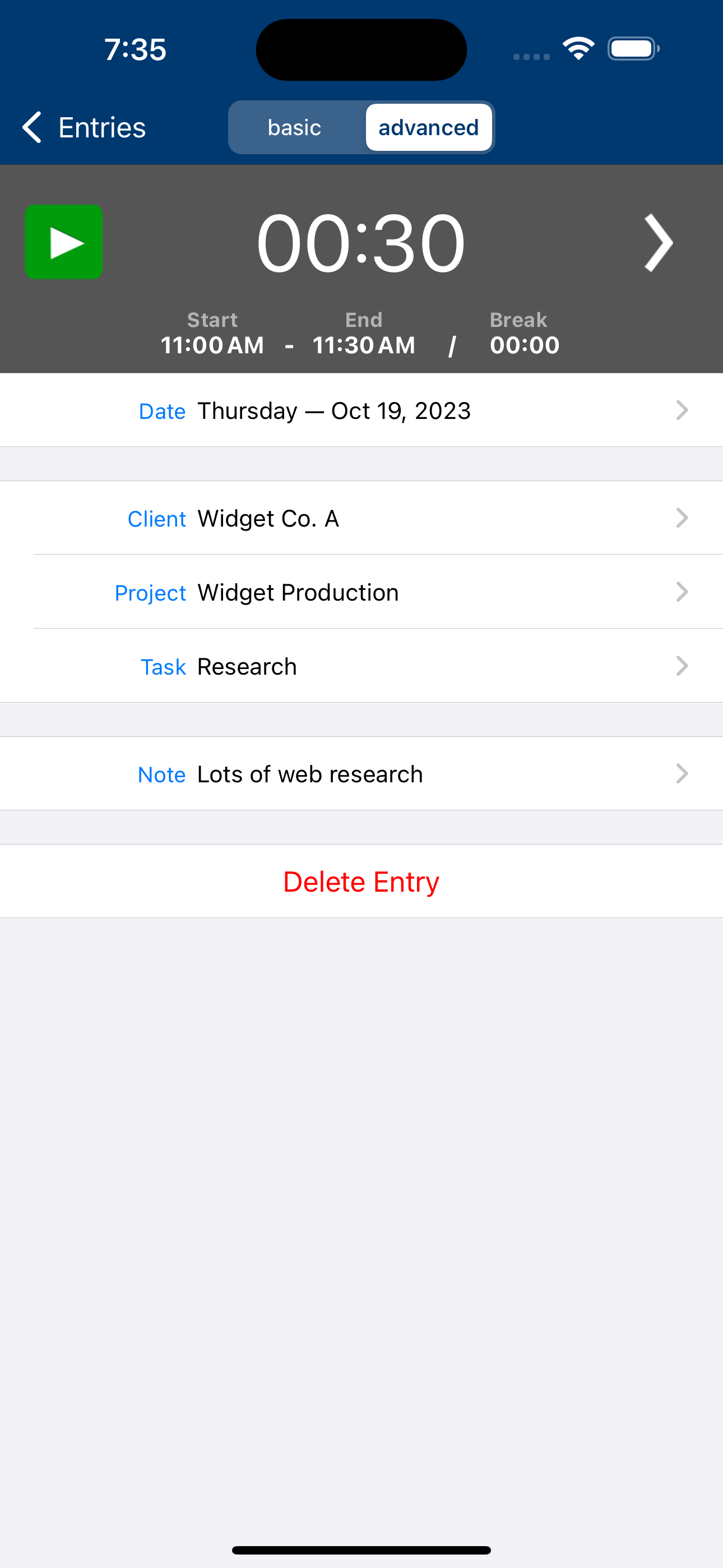Select the advanced mode segment
This screenshot has width=723, height=1568.
pyautogui.click(x=428, y=127)
